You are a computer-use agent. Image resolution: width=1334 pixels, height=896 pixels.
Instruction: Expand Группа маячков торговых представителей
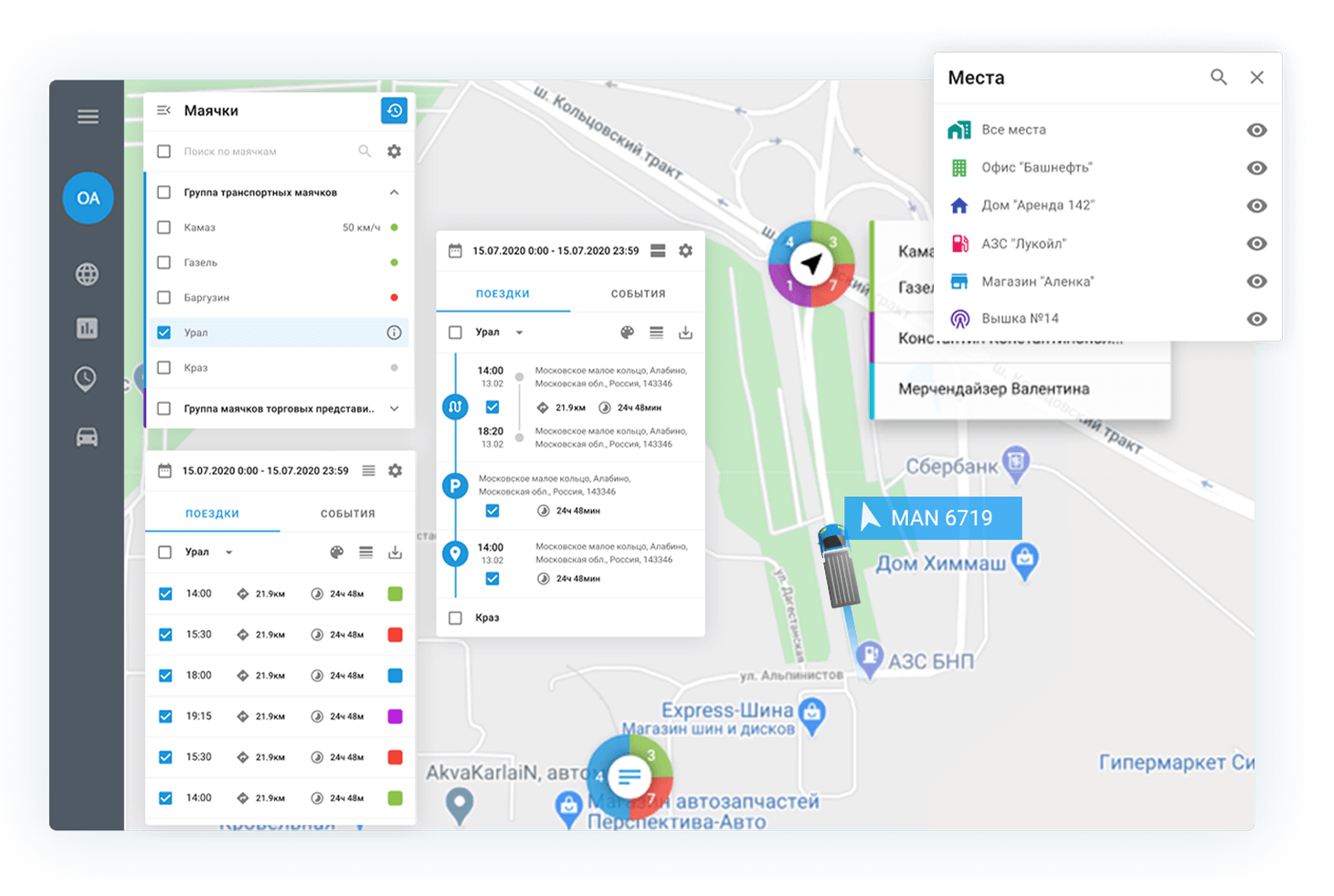(394, 408)
